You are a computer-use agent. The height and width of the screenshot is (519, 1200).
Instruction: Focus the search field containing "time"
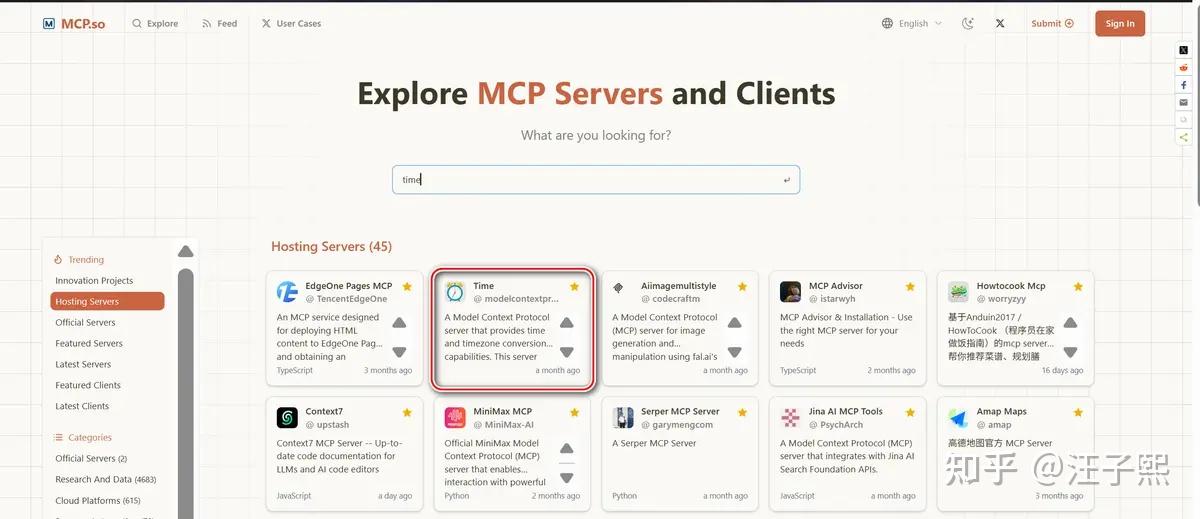tap(596, 180)
